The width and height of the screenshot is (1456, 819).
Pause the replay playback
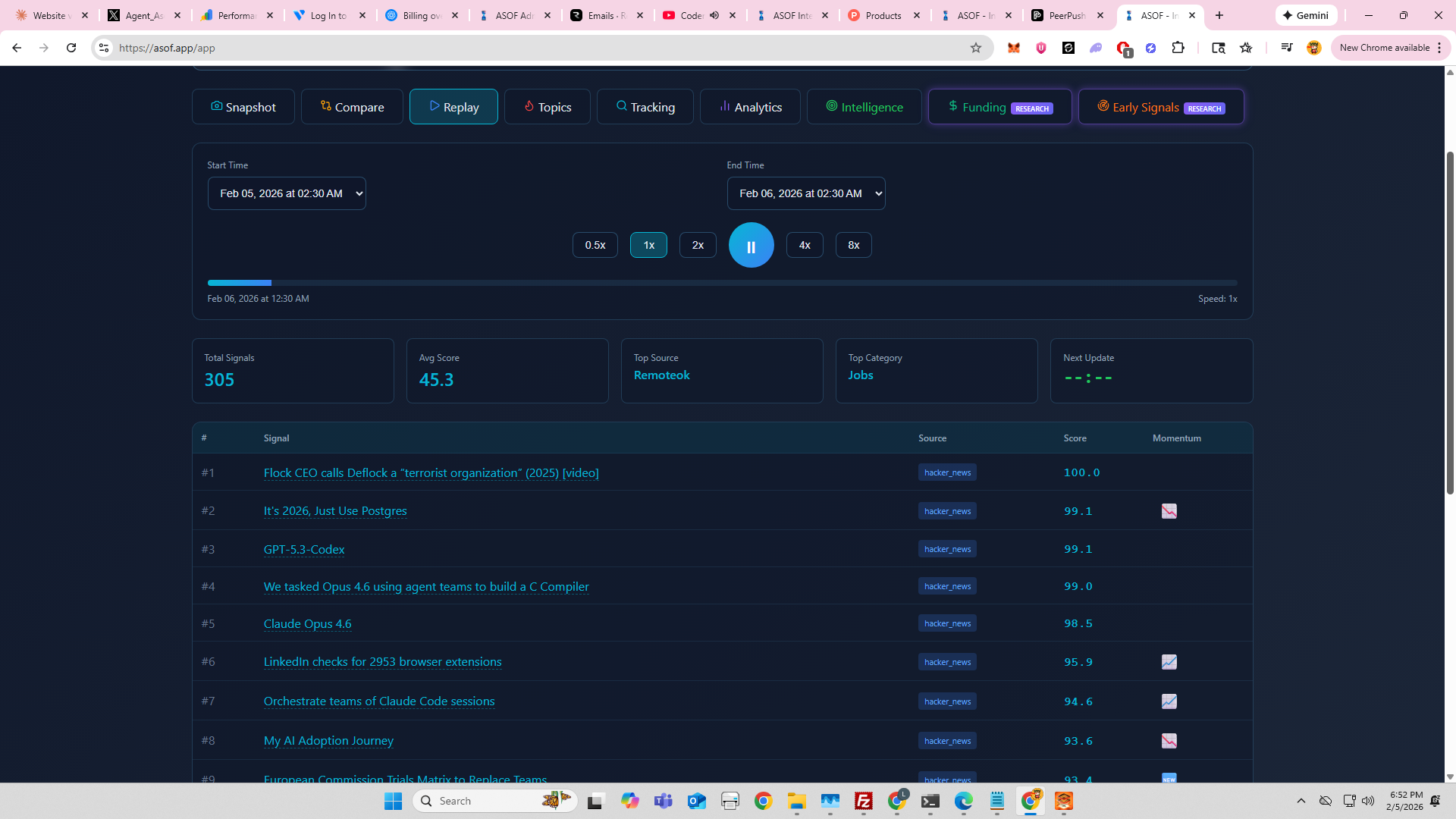tap(751, 245)
